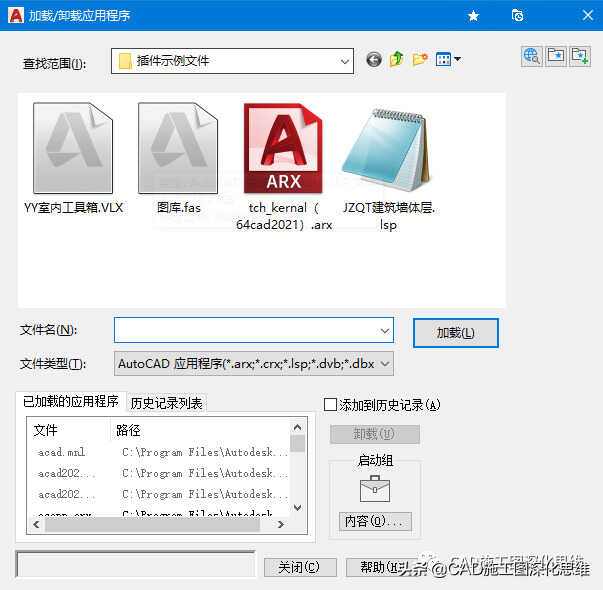Close the Load/Unload Applications dialog

pos(588,15)
